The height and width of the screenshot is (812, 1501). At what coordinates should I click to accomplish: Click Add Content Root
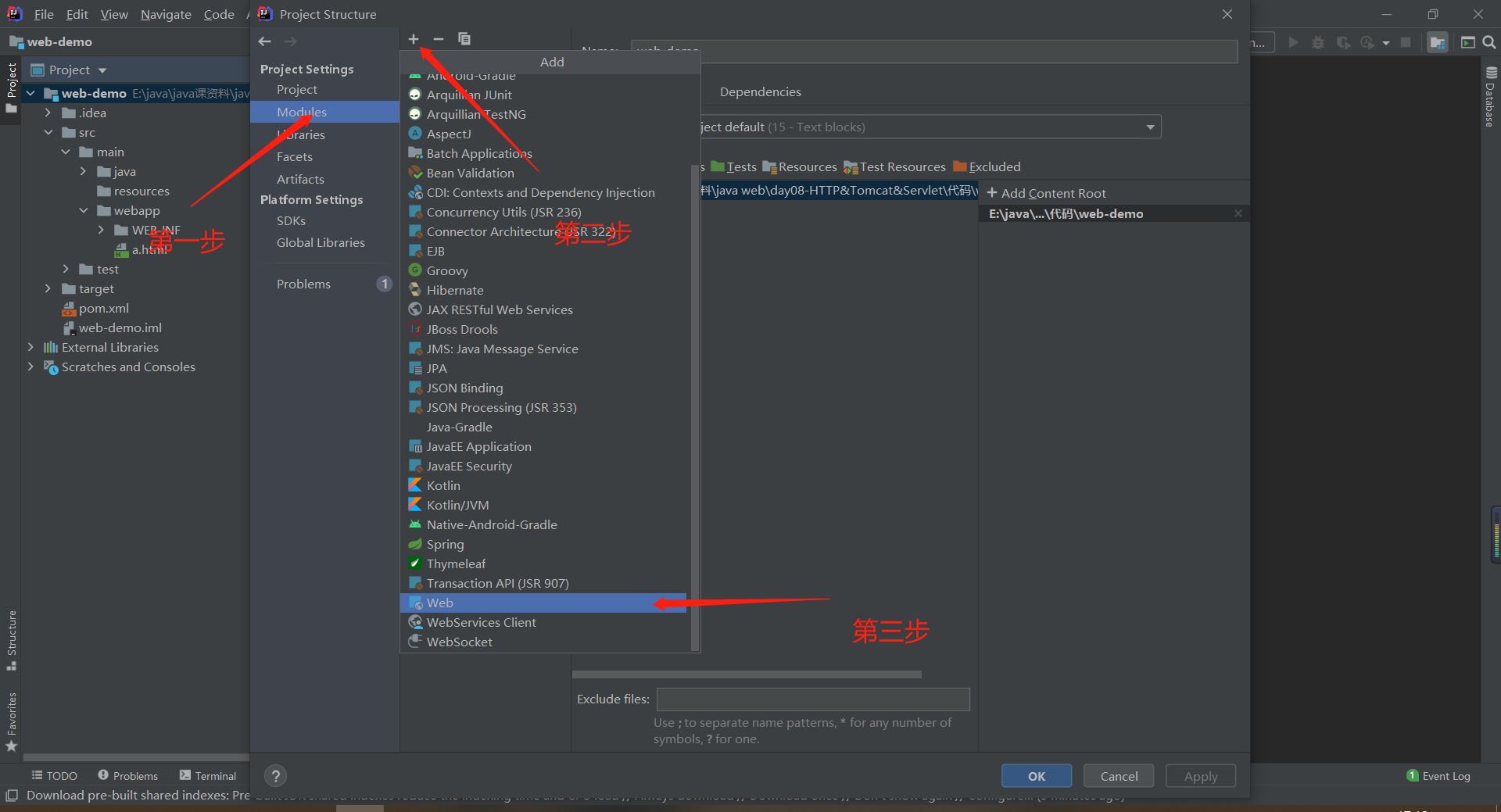point(1047,193)
